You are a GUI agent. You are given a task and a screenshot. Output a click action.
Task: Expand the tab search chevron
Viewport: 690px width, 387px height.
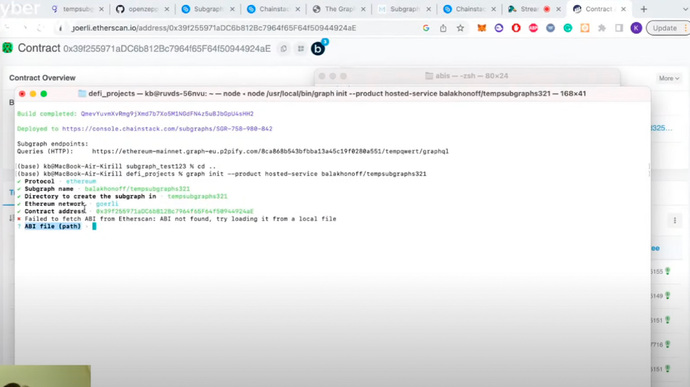(x=685, y=9)
